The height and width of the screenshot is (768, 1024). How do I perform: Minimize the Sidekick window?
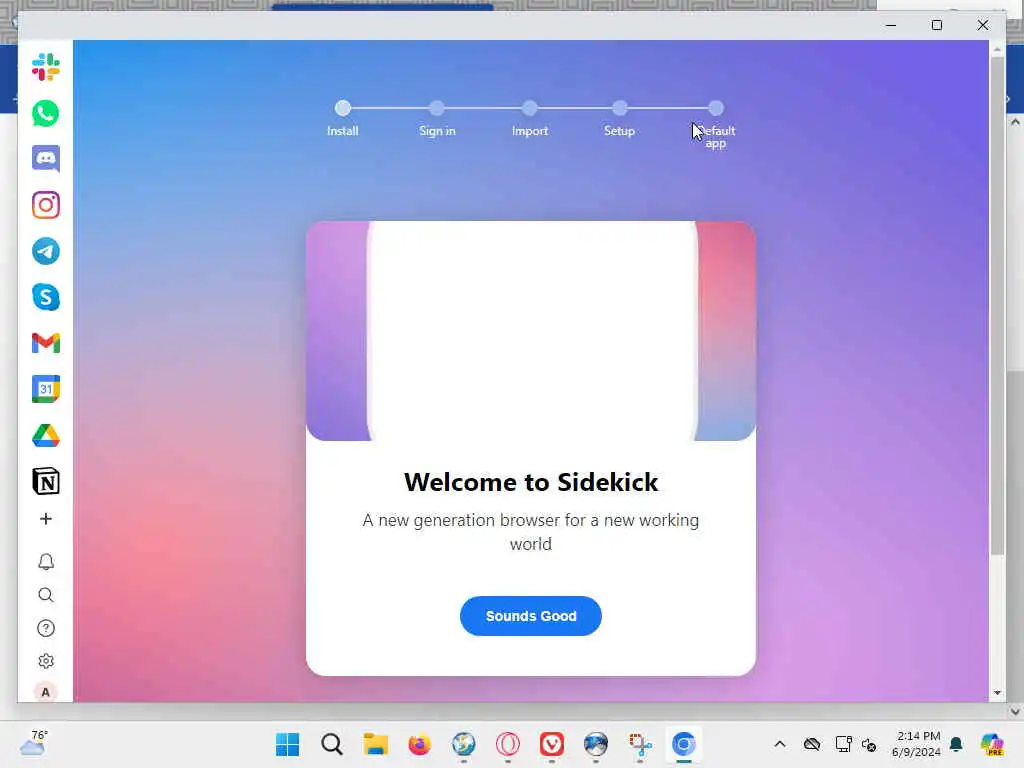coord(891,25)
